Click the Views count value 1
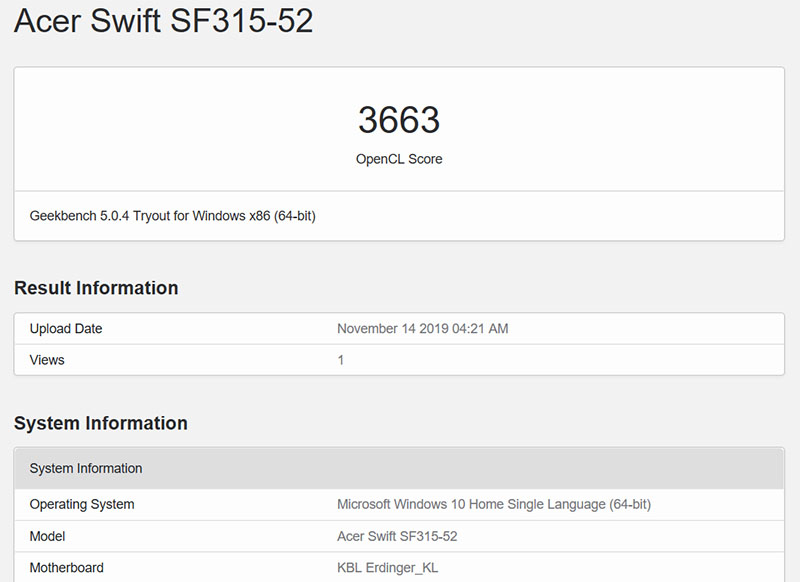The image size is (800, 582). click(340, 360)
